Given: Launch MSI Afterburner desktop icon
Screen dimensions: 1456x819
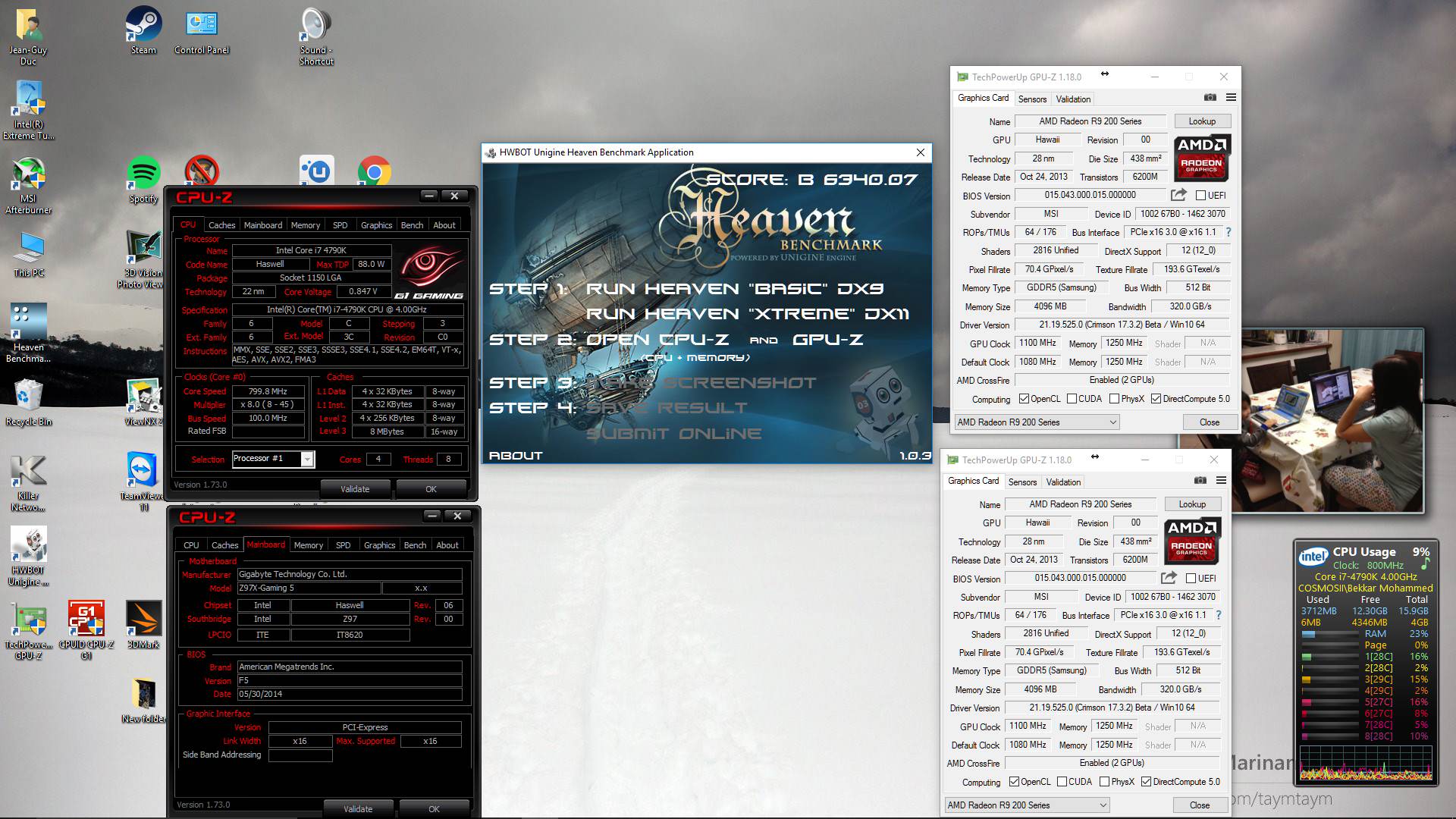Looking at the screenshot, I should (x=29, y=185).
